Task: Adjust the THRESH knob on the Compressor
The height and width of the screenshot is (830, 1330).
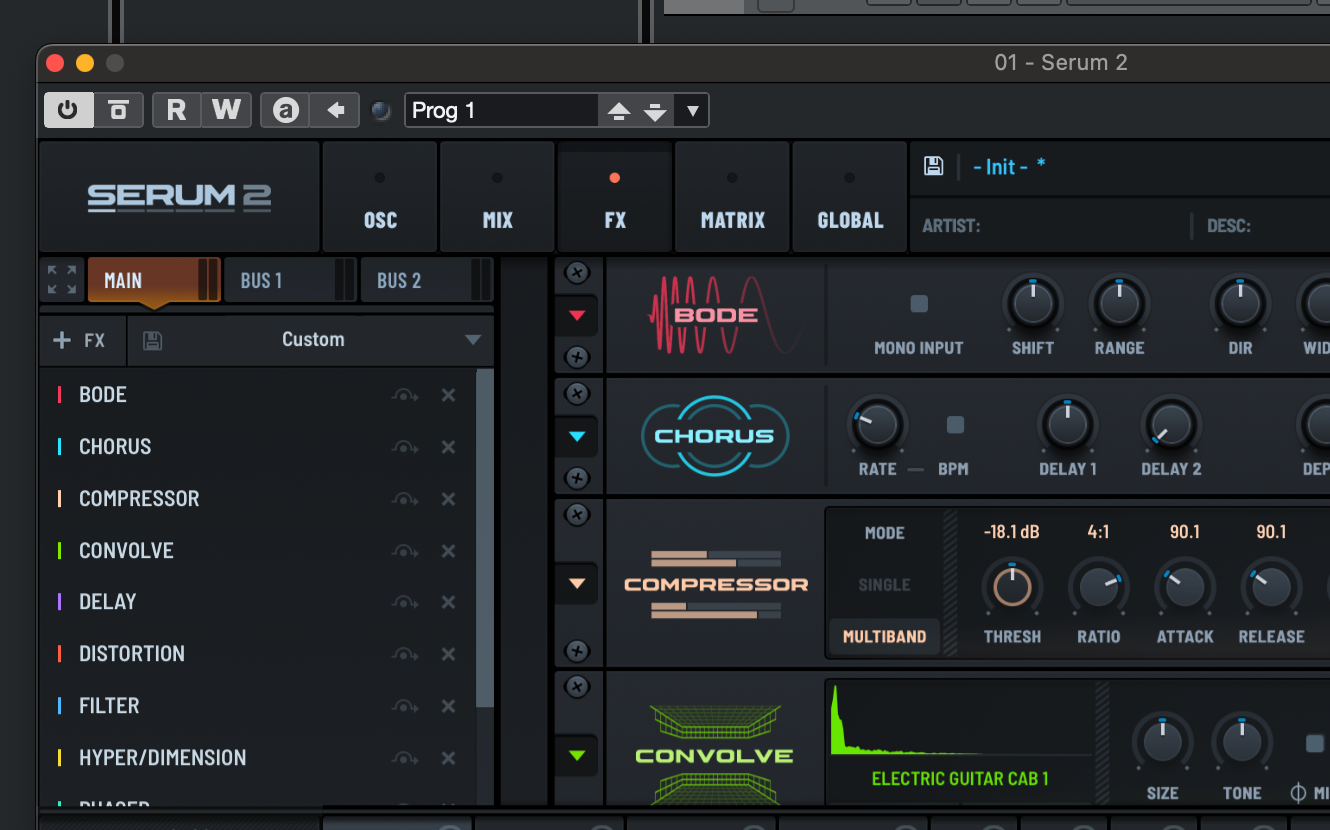Action: 1012,587
